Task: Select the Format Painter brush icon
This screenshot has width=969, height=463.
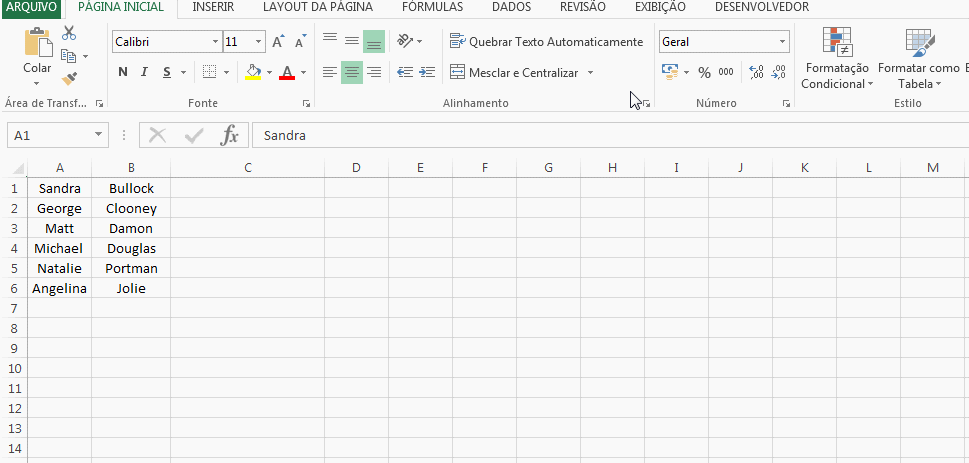Action: [x=69, y=78]
